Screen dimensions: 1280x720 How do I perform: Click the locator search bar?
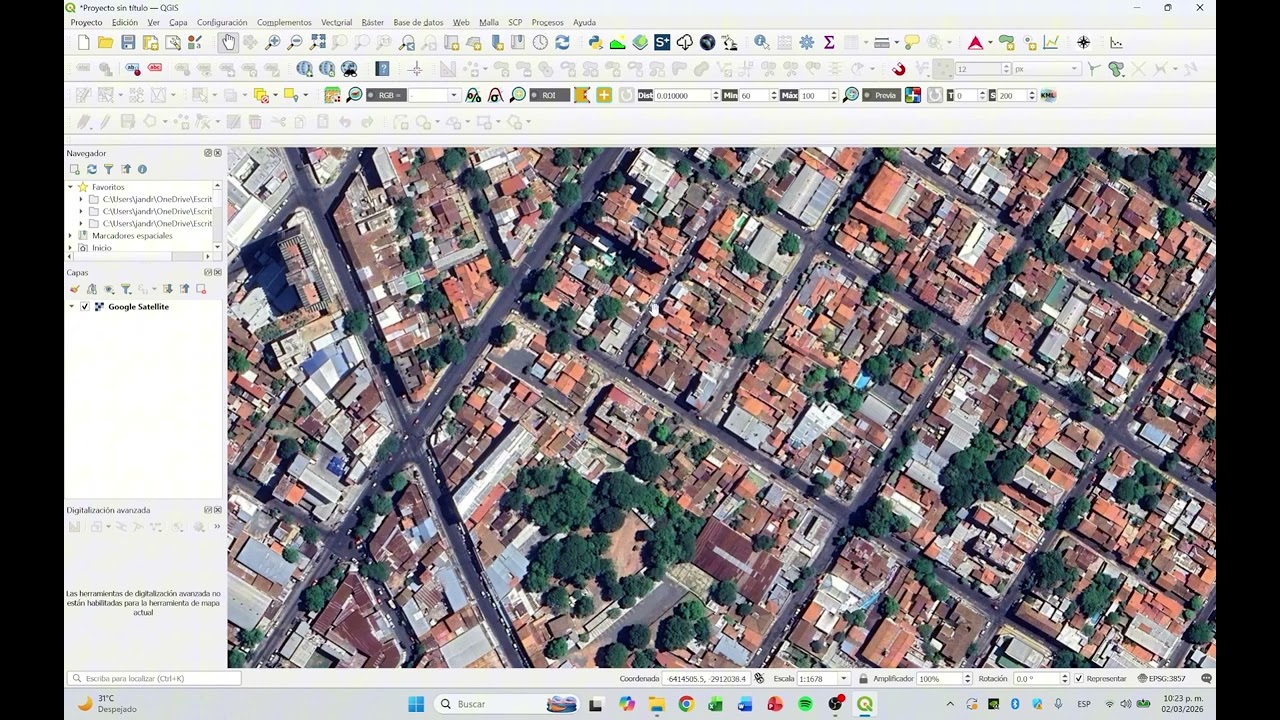(x=154, y=678)
